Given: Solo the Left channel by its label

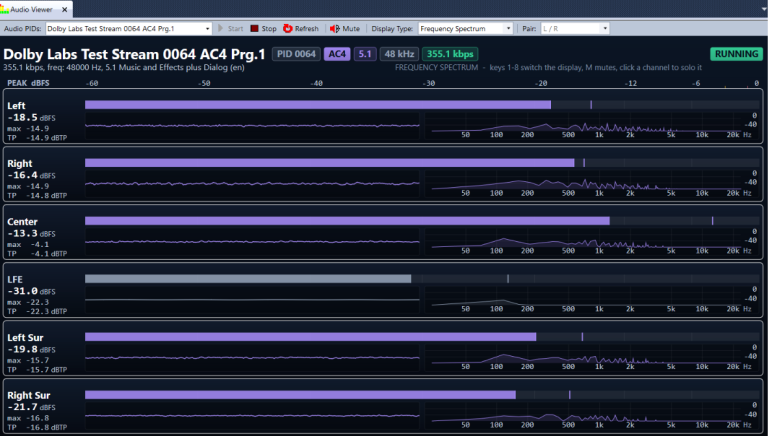Looking at the screenshot, I should [16, 105].
